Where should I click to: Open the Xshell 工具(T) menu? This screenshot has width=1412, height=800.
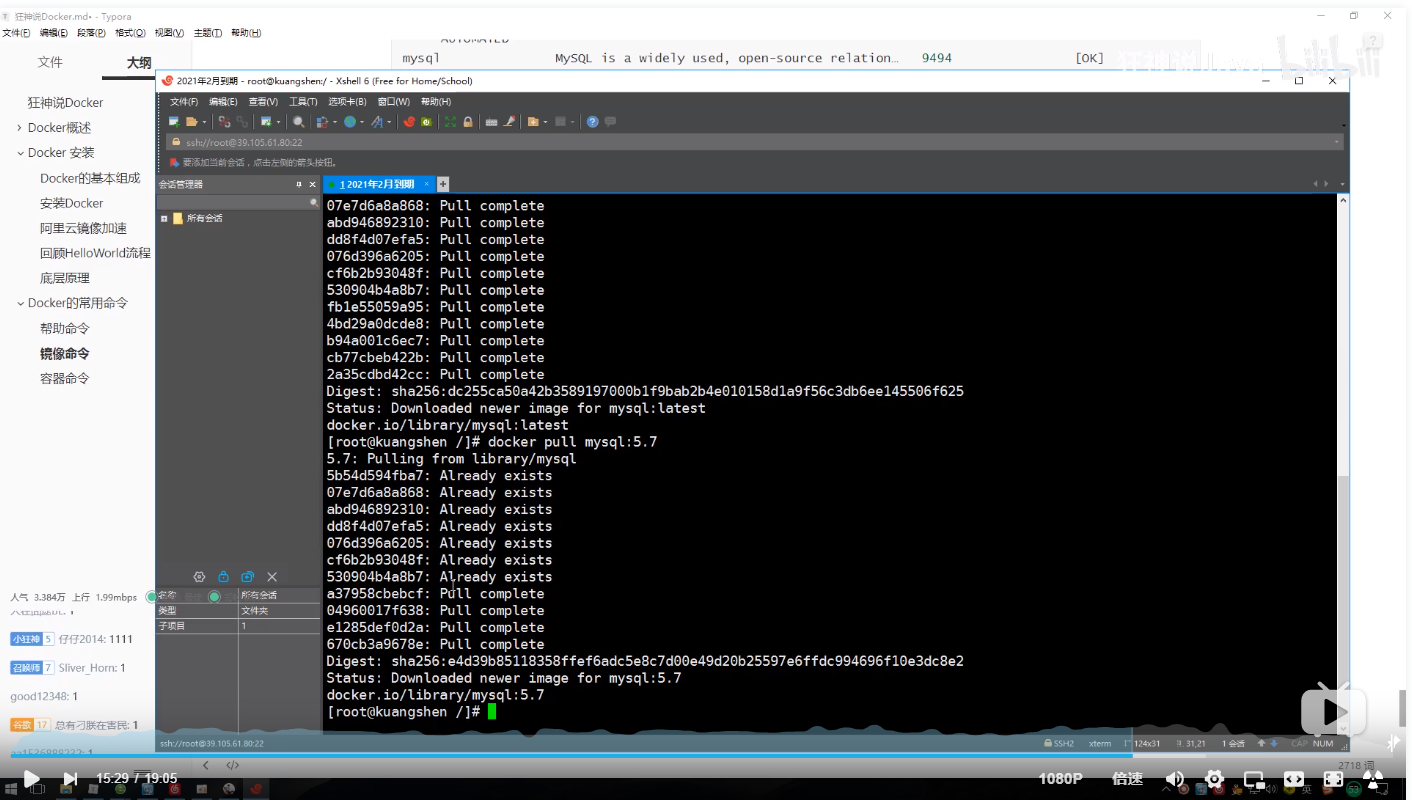tap(303, 101)
